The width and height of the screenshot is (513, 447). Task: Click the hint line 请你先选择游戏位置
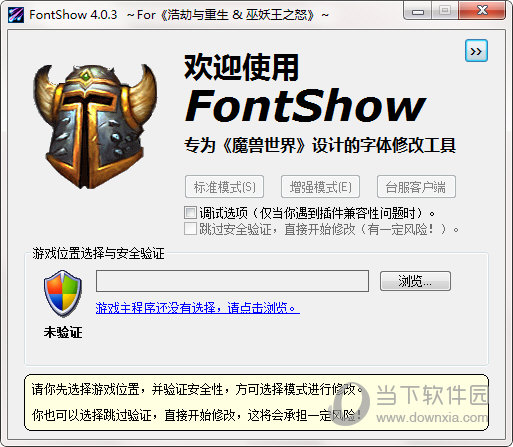coord(198,389)
